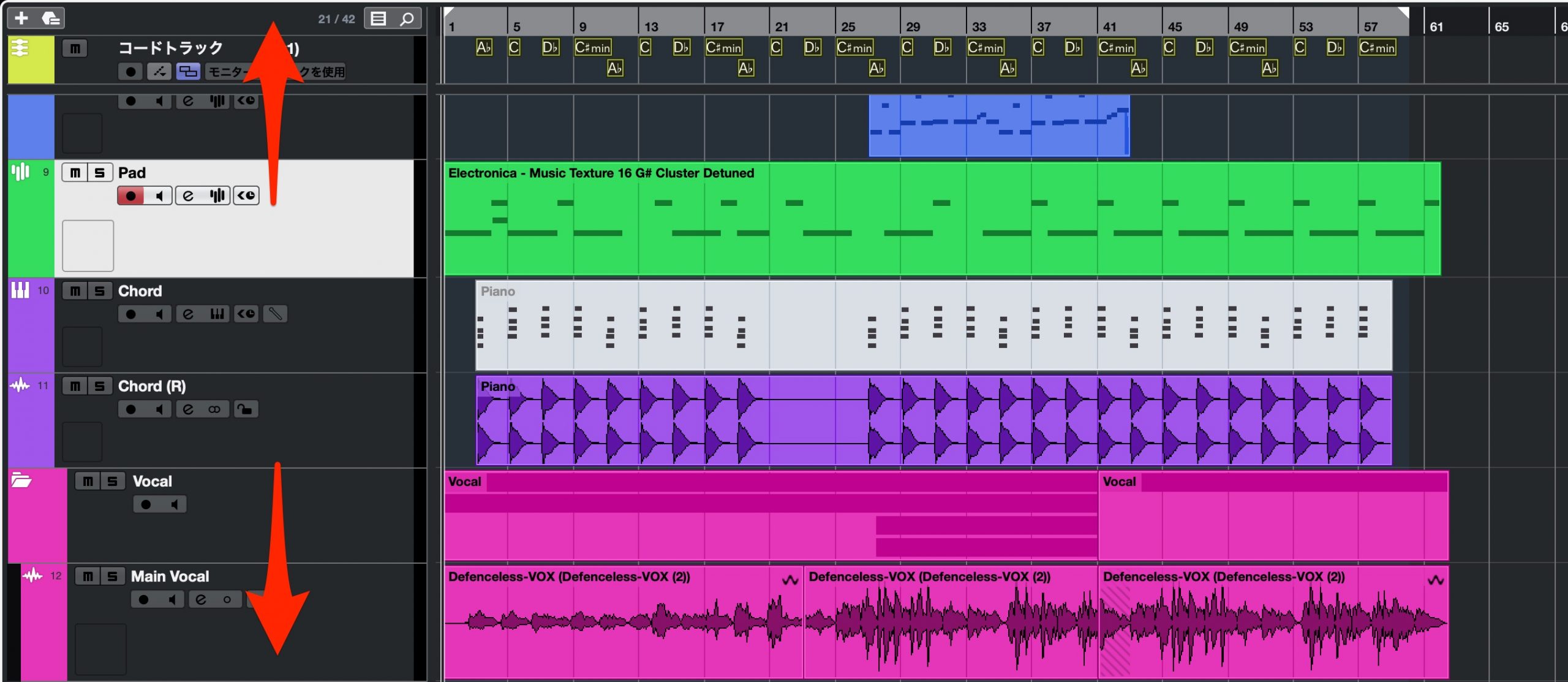Select the white Piano MIDI clip
The image size is (1568, 682).
tap(934, 325)
